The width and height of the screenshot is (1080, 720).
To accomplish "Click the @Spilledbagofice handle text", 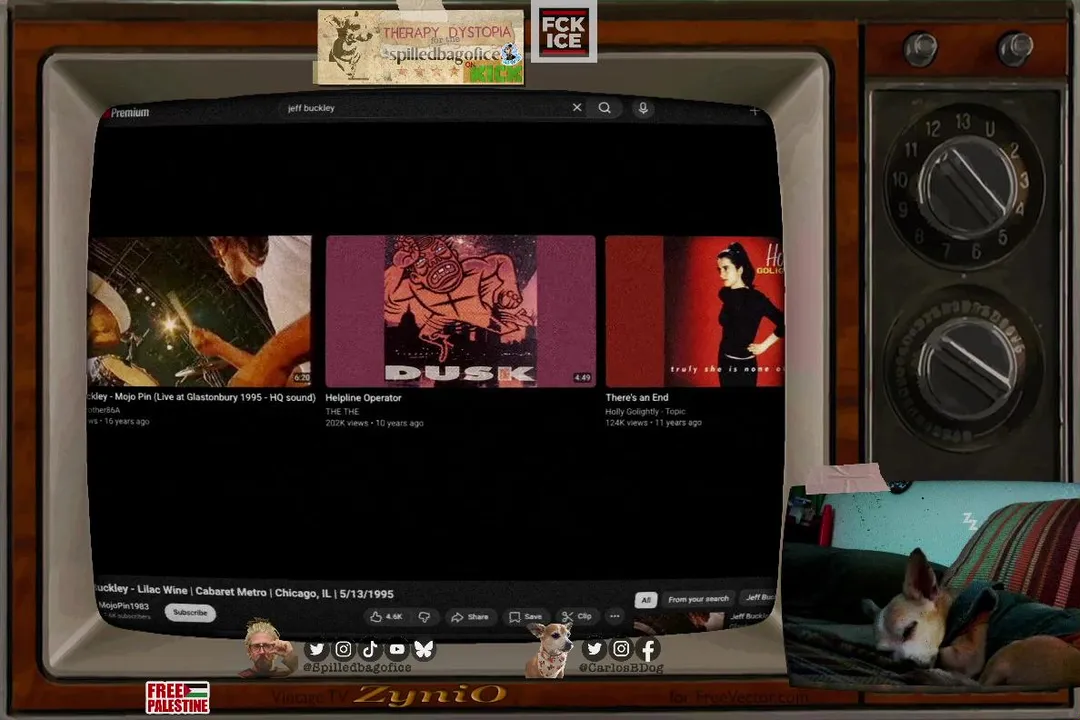I will (x=357, y=668).
